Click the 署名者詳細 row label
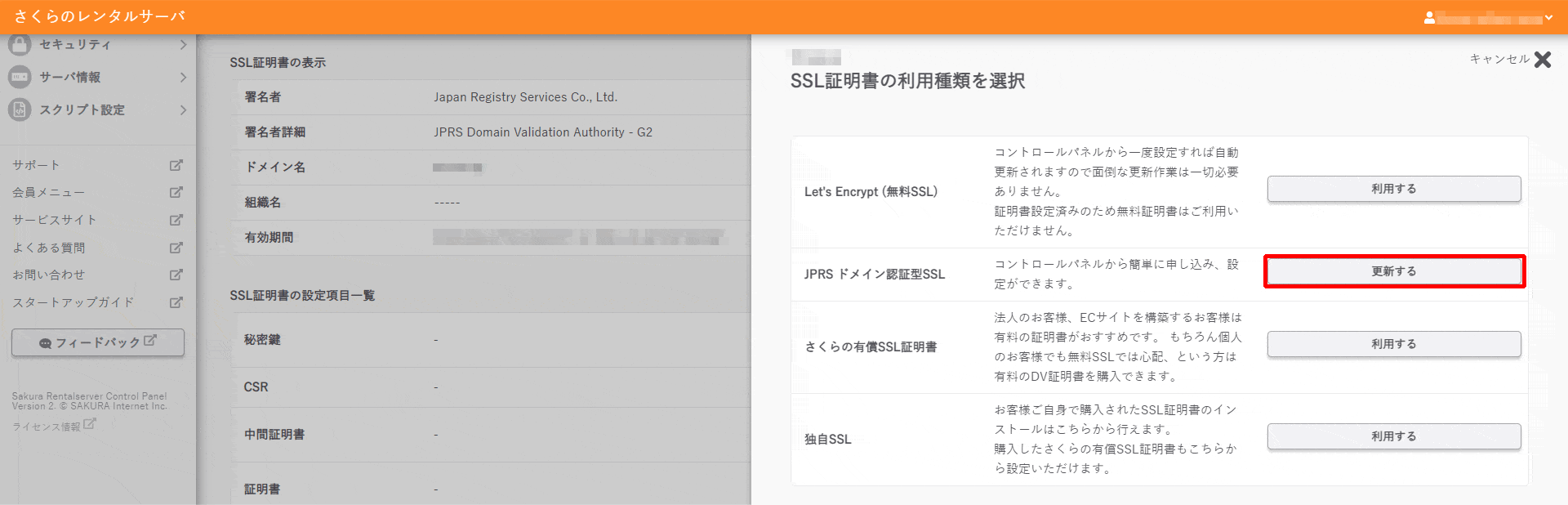1568x505 pixels. 275,132
